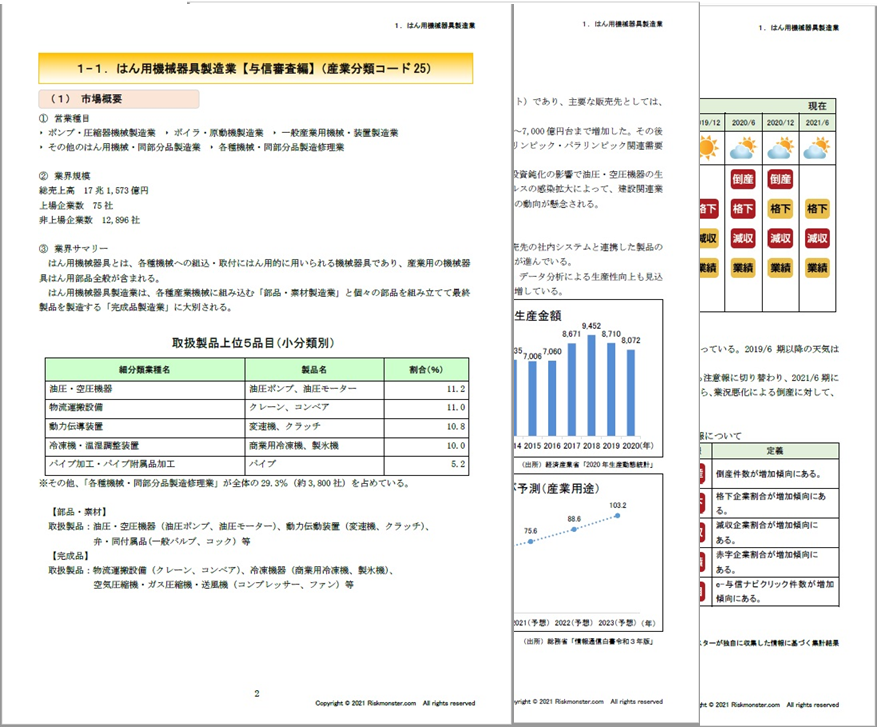Select the (1) 市場概要 section heading
Image resolution: width=877 pixels, height=727 pixels.
coord(119,99)
